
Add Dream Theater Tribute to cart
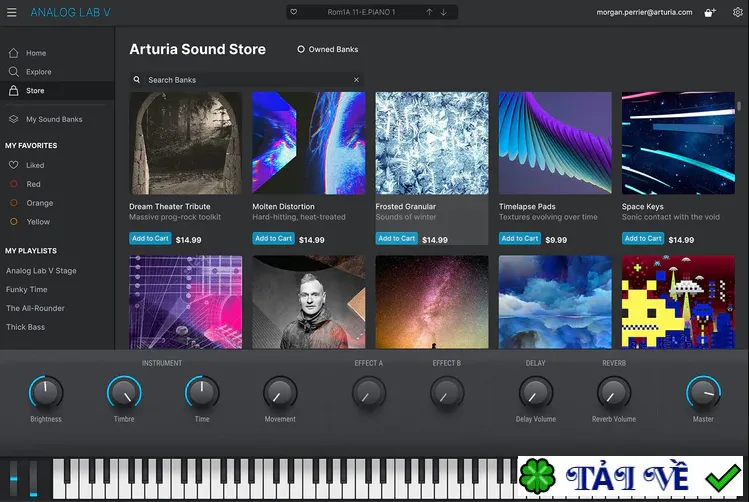click(x=150, y=238)
